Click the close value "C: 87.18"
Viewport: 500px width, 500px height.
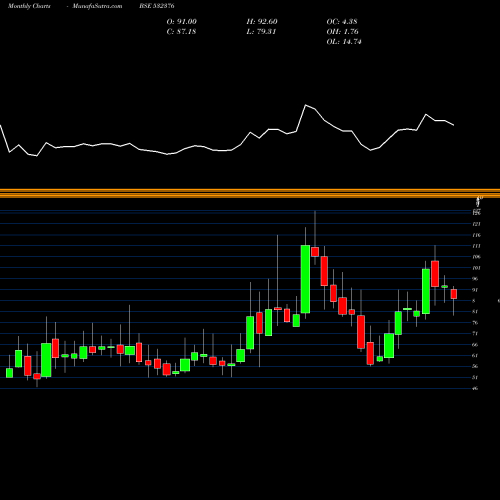[x=181, y=32]
